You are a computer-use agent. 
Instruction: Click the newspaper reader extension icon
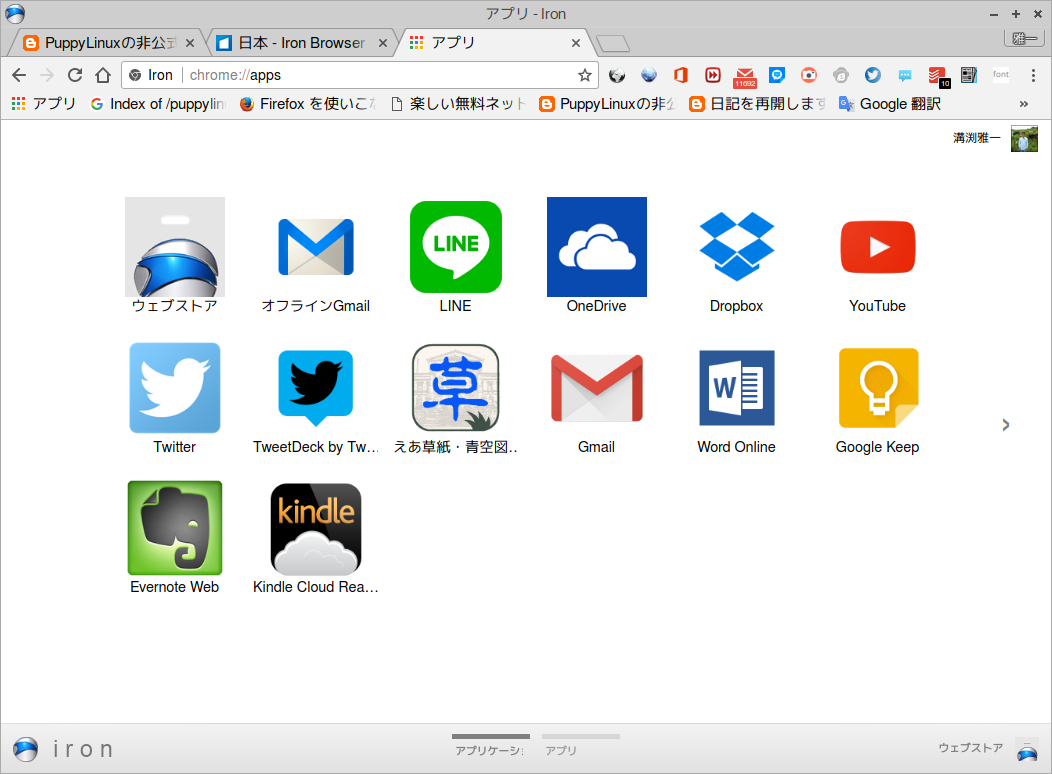[969, 75]
